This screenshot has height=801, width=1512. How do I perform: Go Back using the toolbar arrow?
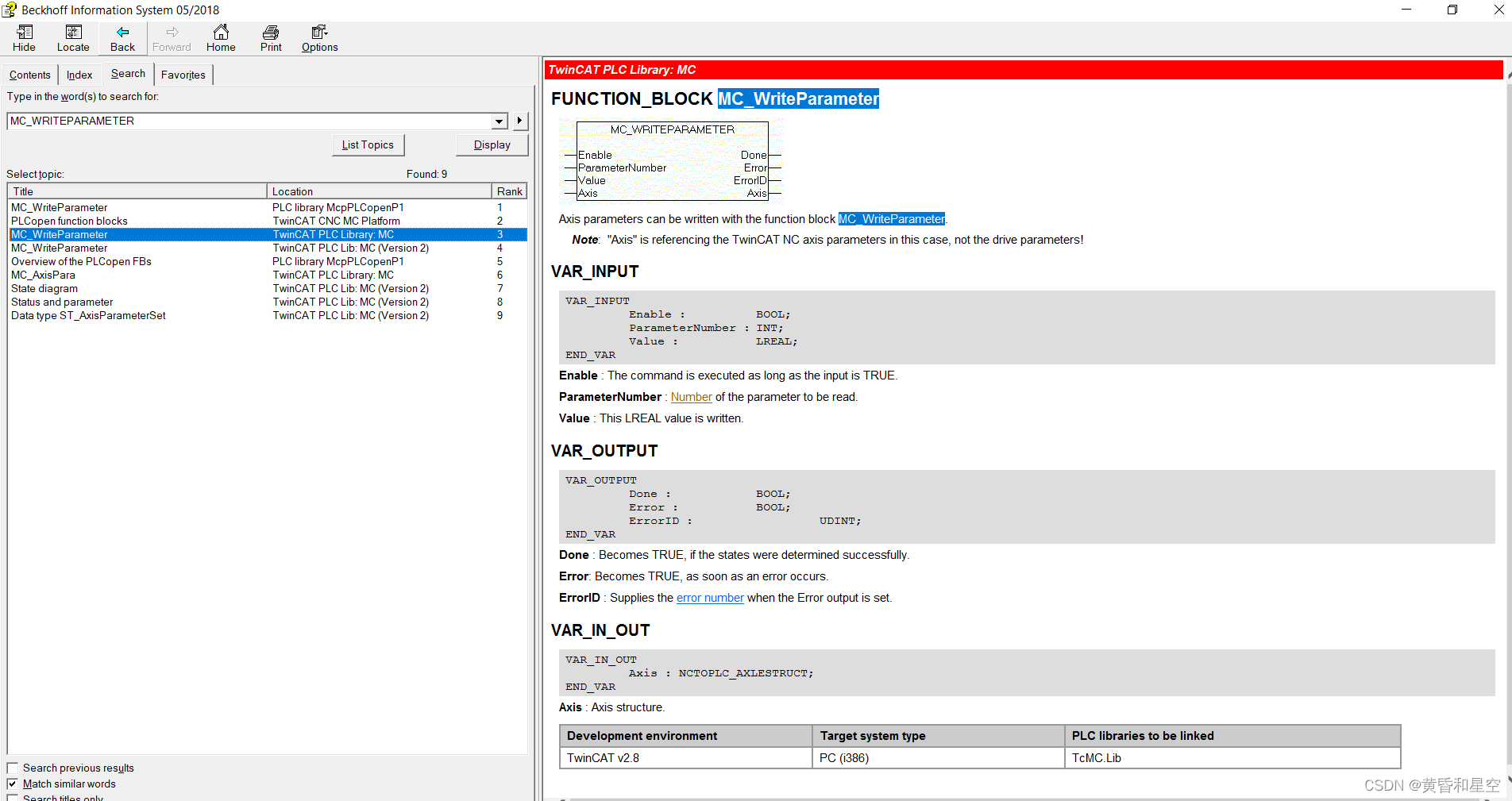click(x=122, y=38)
